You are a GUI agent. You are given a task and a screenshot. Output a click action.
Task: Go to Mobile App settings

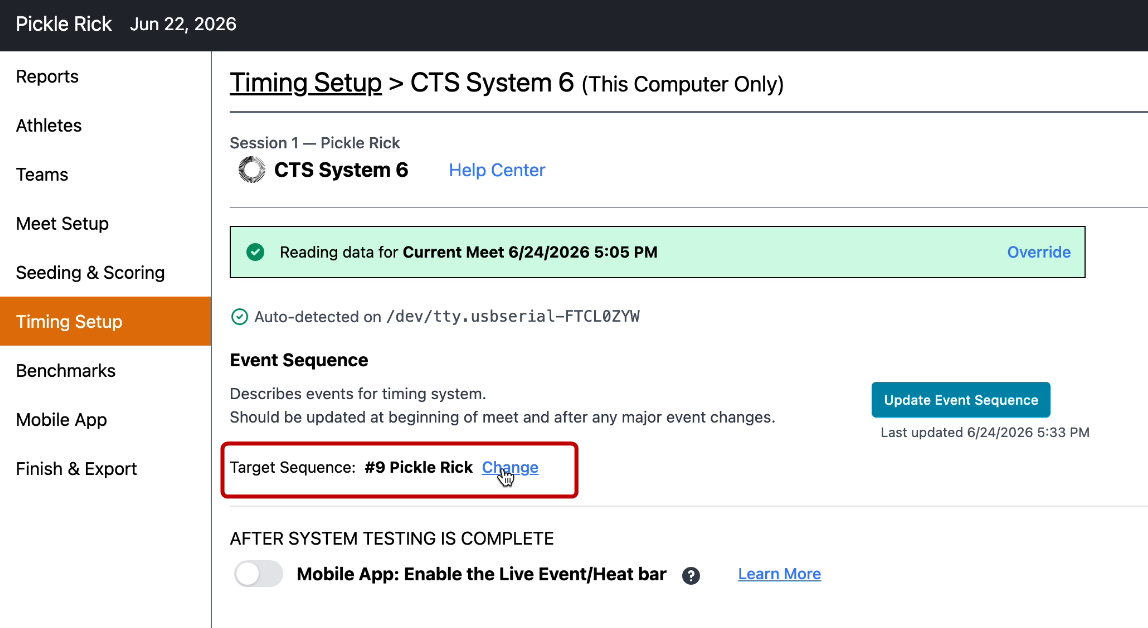(105, 419)
